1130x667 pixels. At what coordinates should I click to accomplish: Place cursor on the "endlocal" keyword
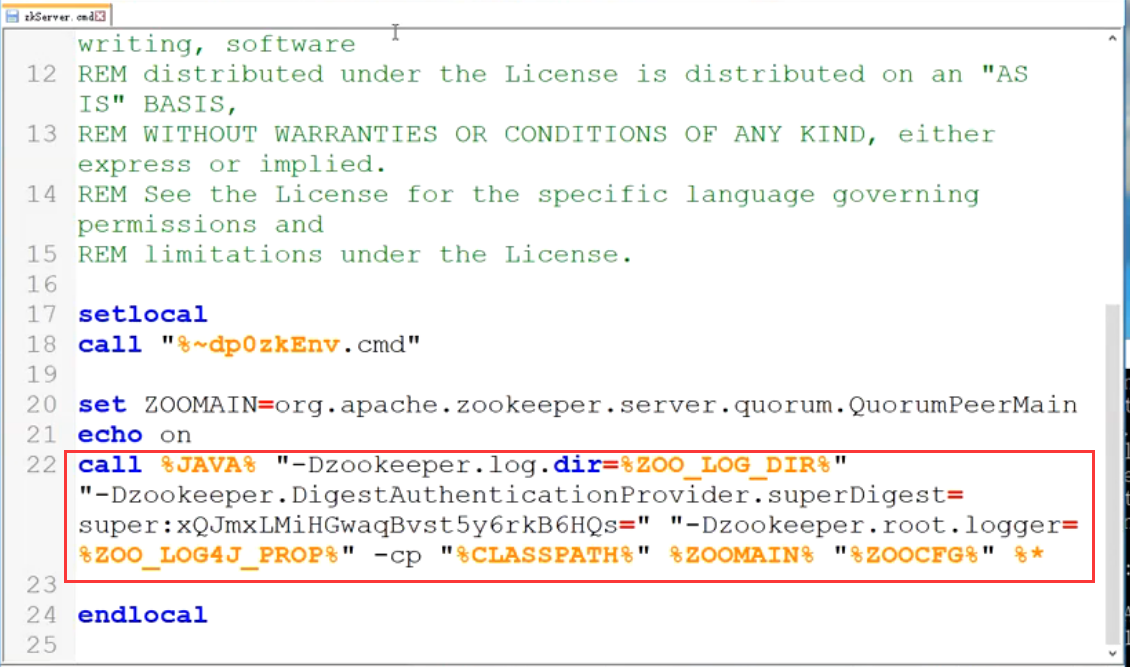[143, 615]
